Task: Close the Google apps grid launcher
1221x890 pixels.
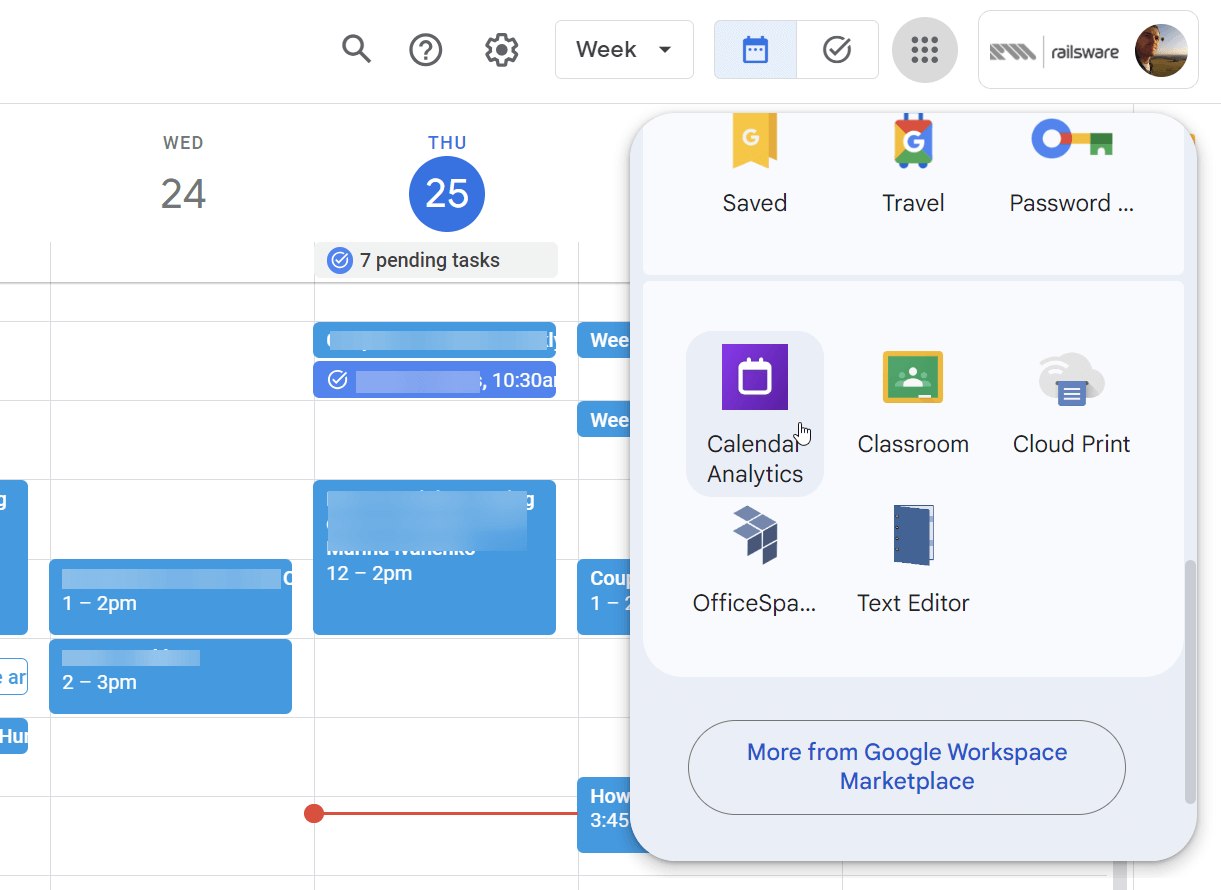Action: pyautogui.click(x=925, y=49)
